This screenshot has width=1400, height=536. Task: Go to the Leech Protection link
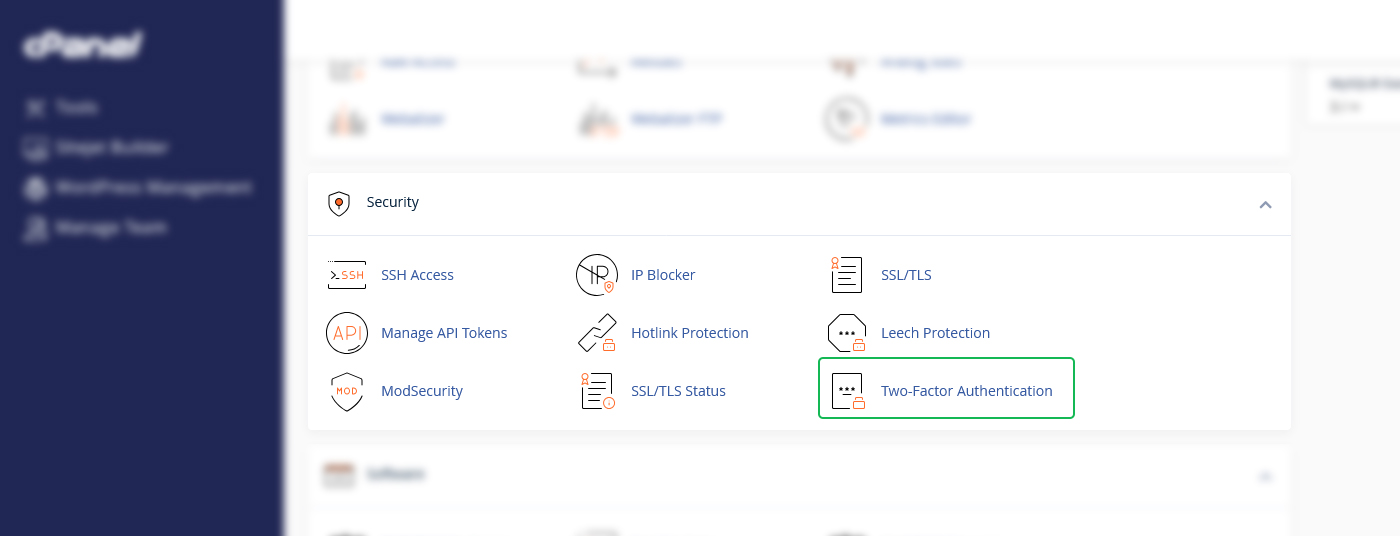[x=935, y=333]
